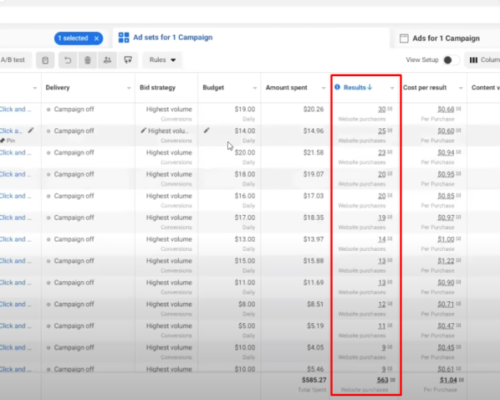Click the undo arrow icon in the toolbar

(68, 60)
